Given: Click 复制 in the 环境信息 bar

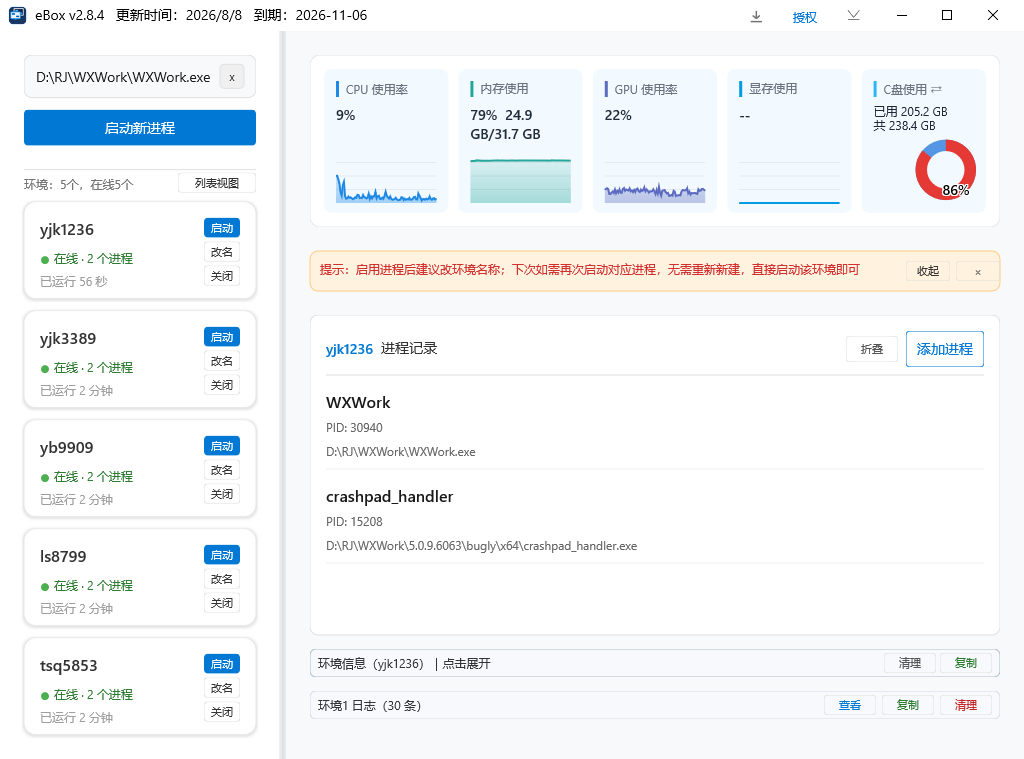Looking at the screenshot, I should [966, 664].
